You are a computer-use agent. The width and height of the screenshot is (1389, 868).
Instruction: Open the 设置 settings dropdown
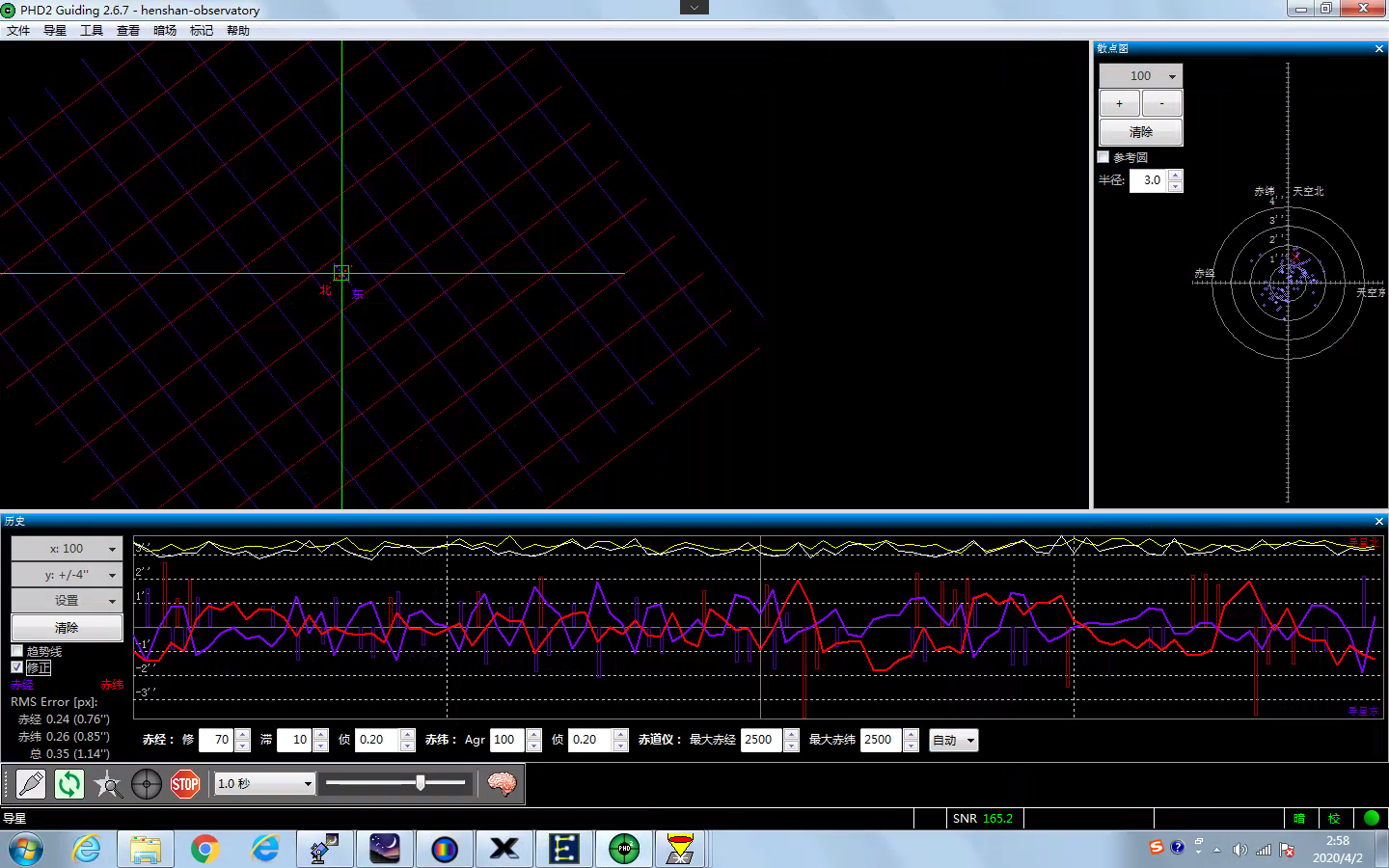click(67, 601)
